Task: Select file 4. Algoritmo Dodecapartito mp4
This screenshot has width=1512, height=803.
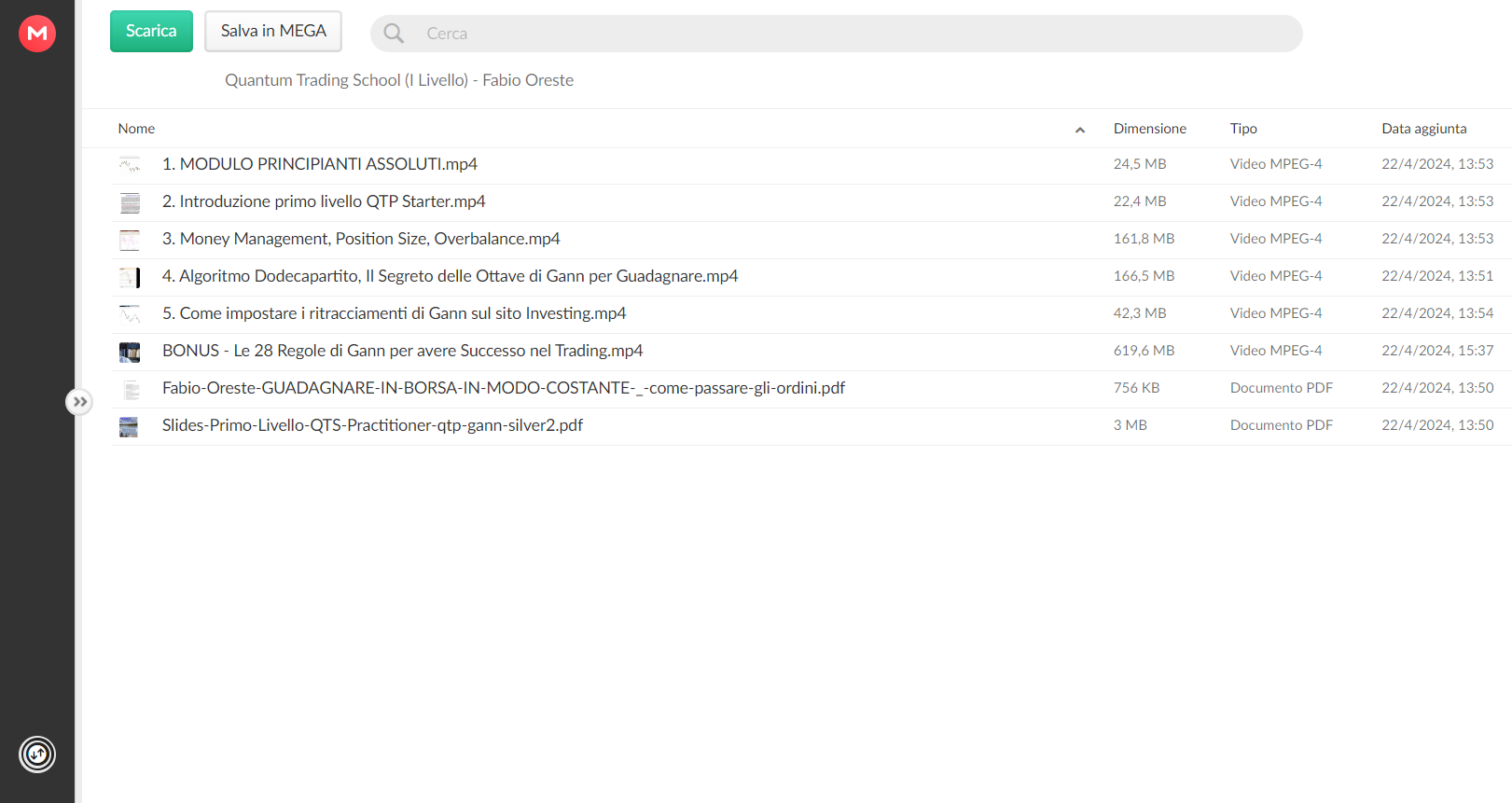Action: (451, 276)
